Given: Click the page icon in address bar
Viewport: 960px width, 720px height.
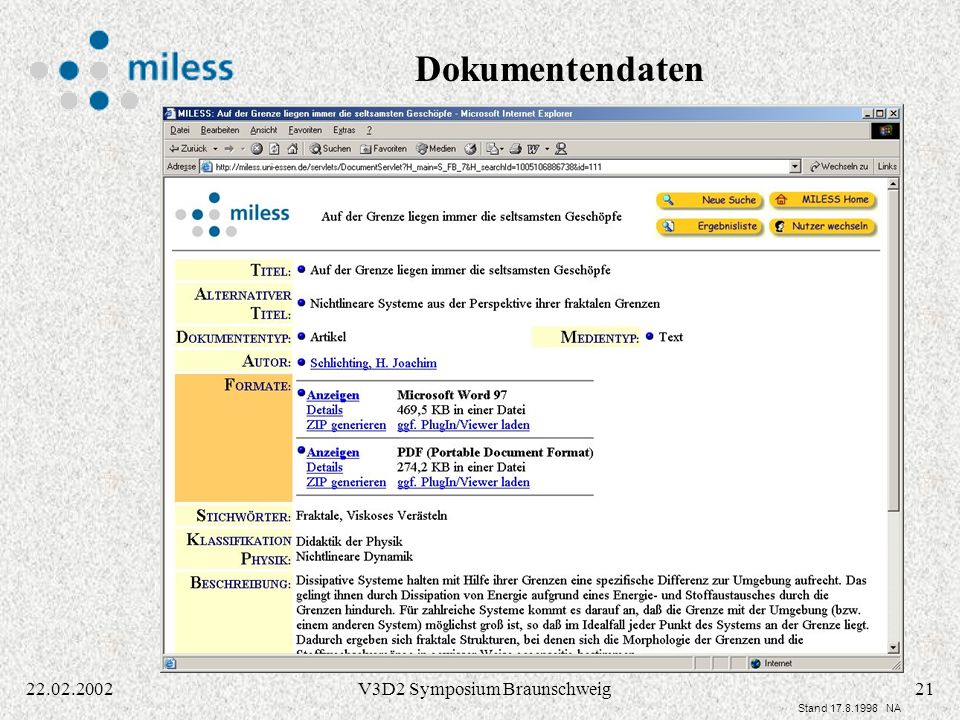Looking at the screenshot, I should 207,167.
